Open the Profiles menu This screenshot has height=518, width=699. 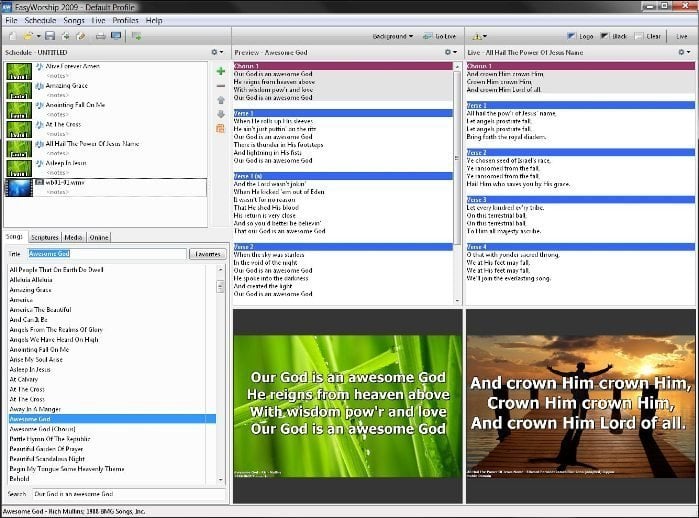click(125, 21)
